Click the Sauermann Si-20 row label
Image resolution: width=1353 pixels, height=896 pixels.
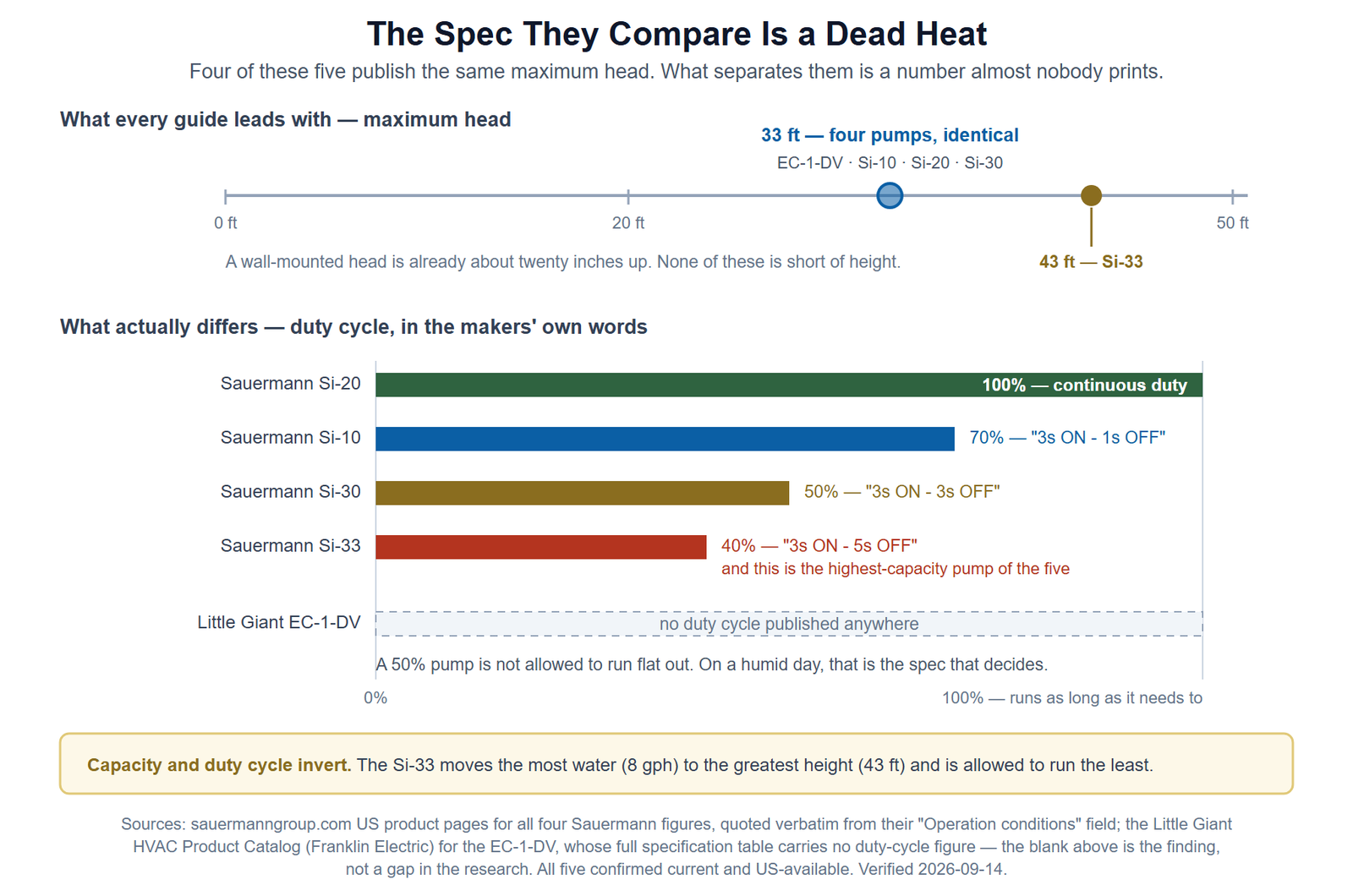[x=290, y=384]
